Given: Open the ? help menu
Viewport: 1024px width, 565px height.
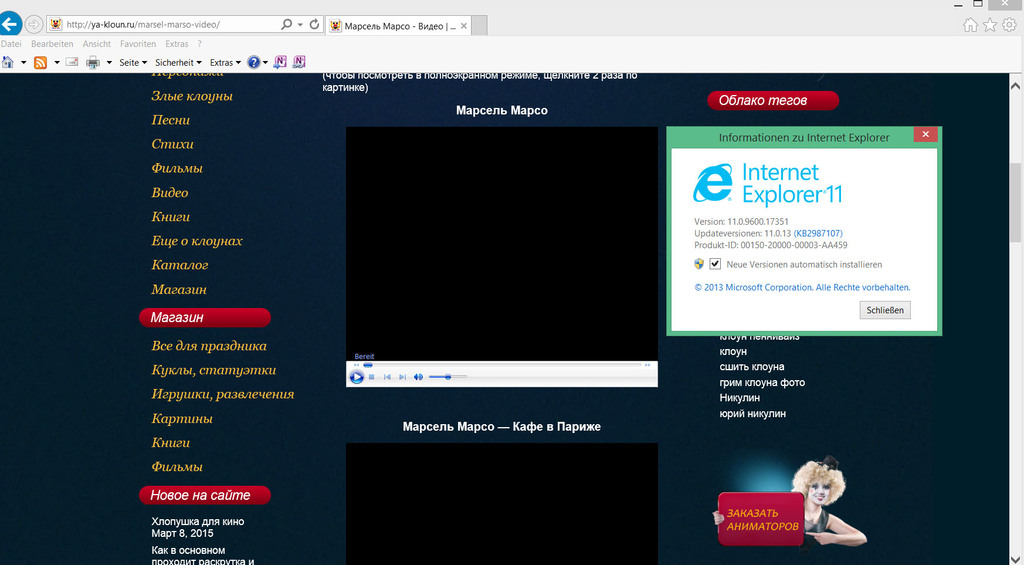Looking at the screenshot, I should pyautogui.click(x=199, y=44).
